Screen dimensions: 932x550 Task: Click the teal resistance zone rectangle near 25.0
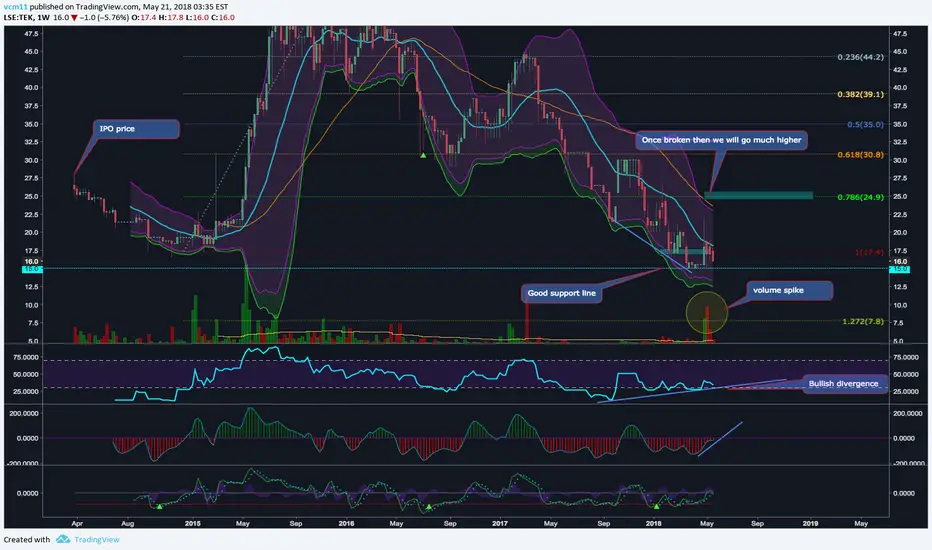click(x=758, y=195)
